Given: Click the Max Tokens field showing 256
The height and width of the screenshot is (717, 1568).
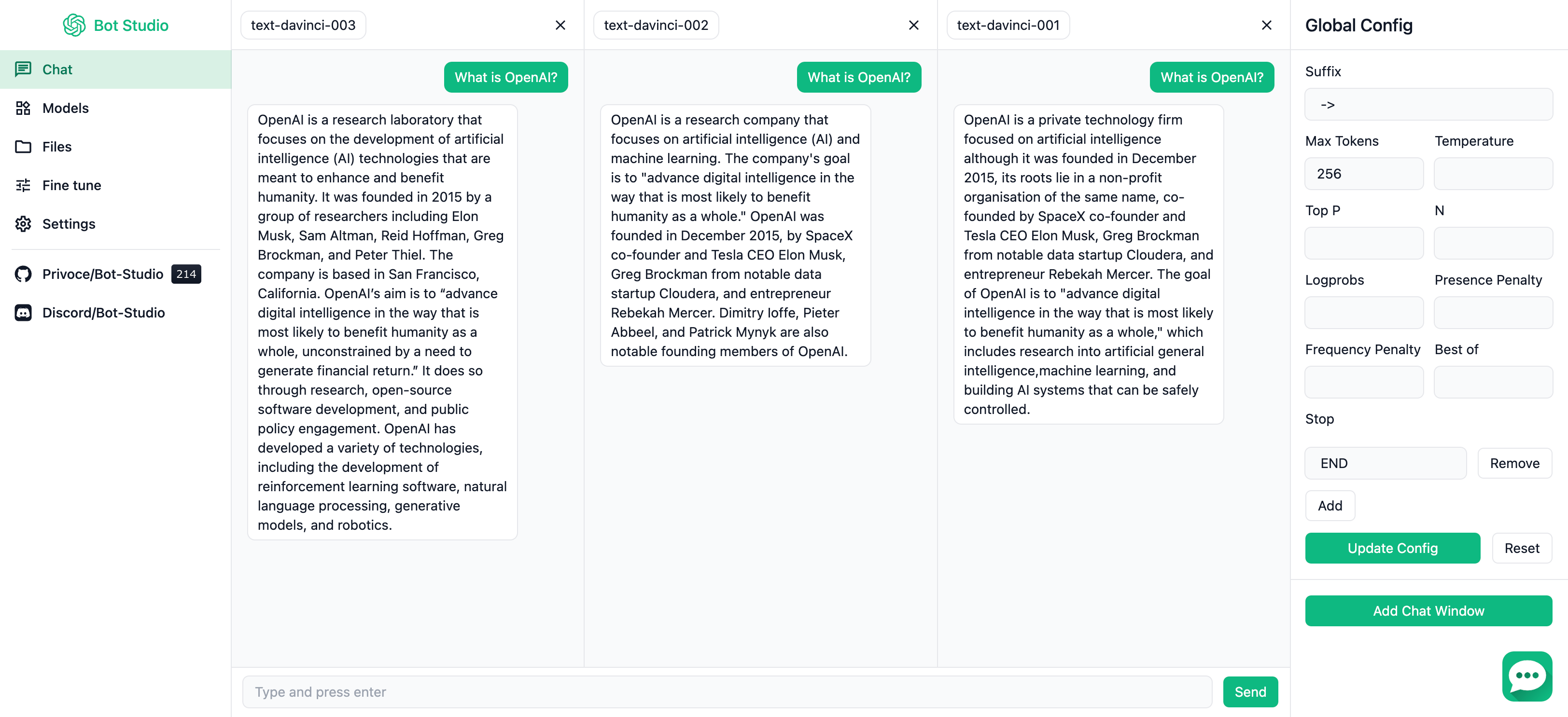Looking at the screenshot, I should tap(1364, 174).
